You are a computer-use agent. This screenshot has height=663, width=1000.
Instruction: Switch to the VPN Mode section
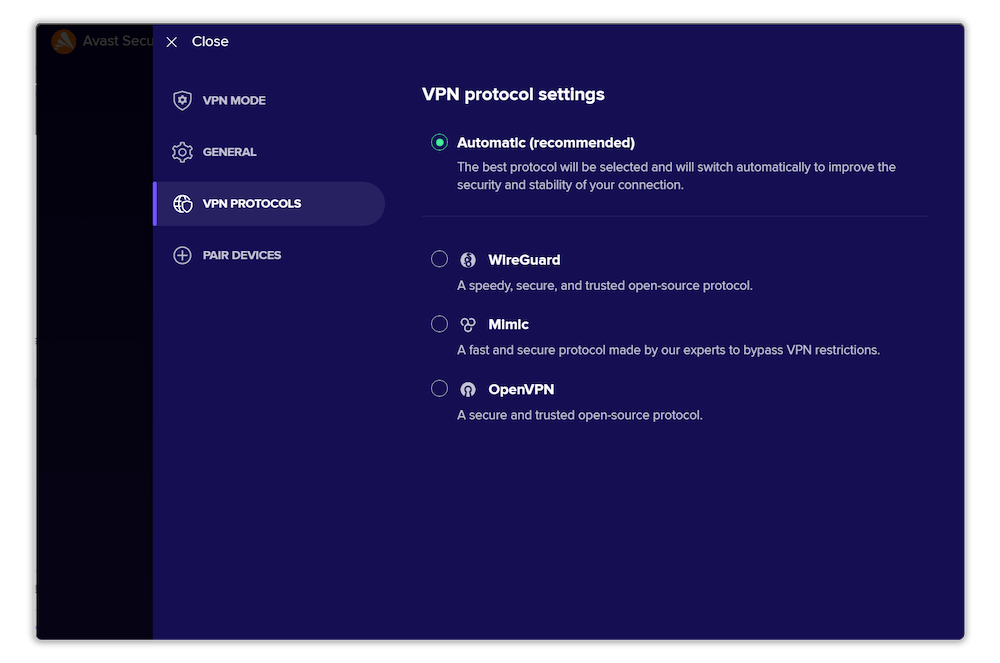(x=233, y=100)
